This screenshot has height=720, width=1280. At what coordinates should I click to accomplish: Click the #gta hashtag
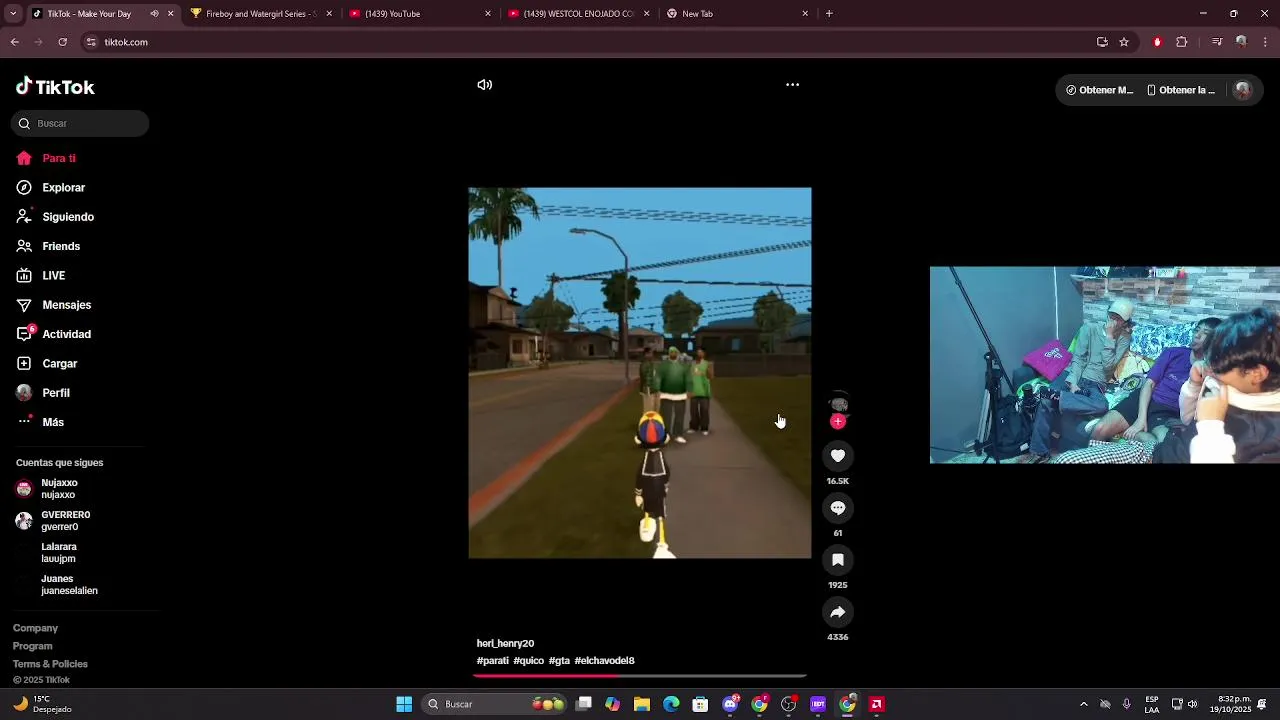click(x=559, y=661)
